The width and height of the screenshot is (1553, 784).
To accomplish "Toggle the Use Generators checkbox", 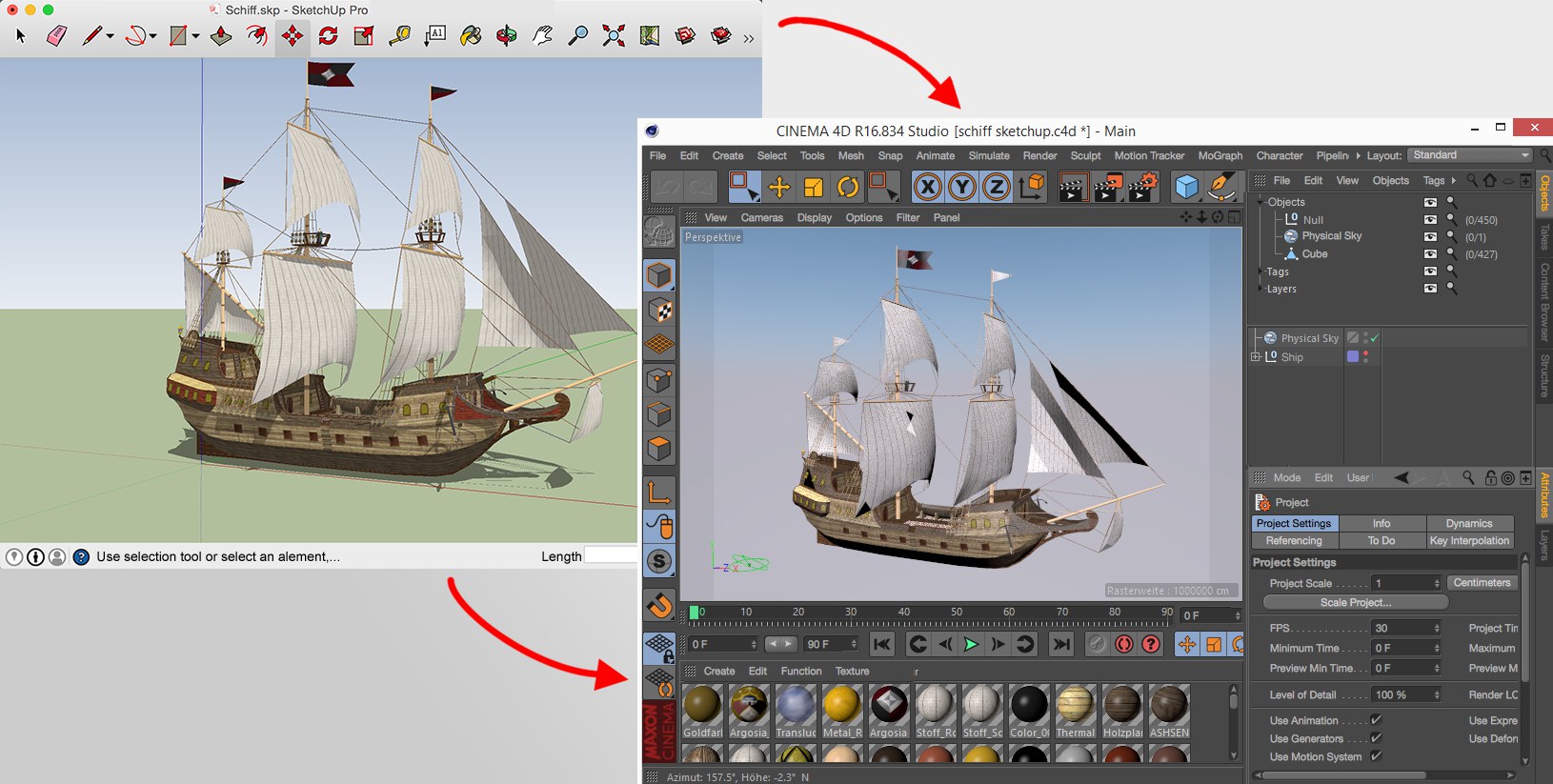I will [1376, 738].
